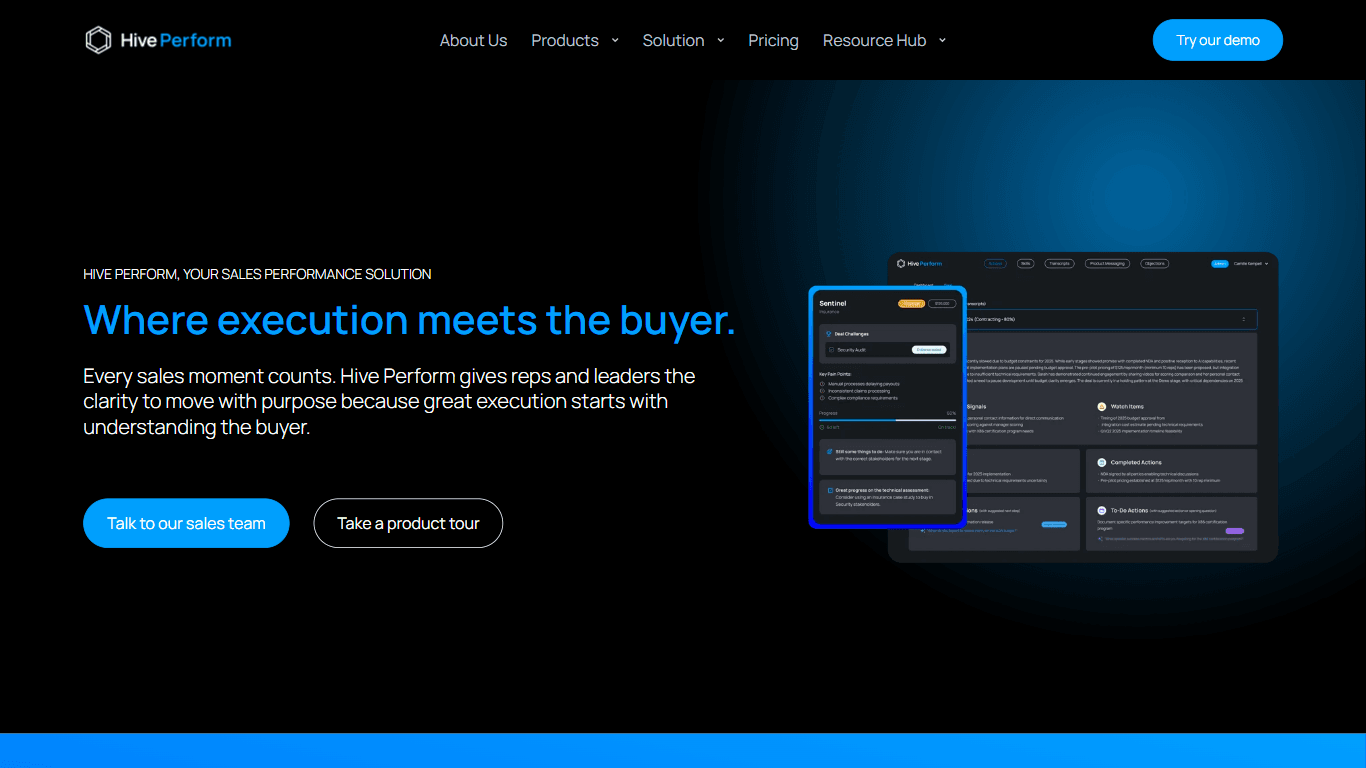The image size is (1366, 768).
Task: Click the Try our demo button
Action: point(1217,40)
